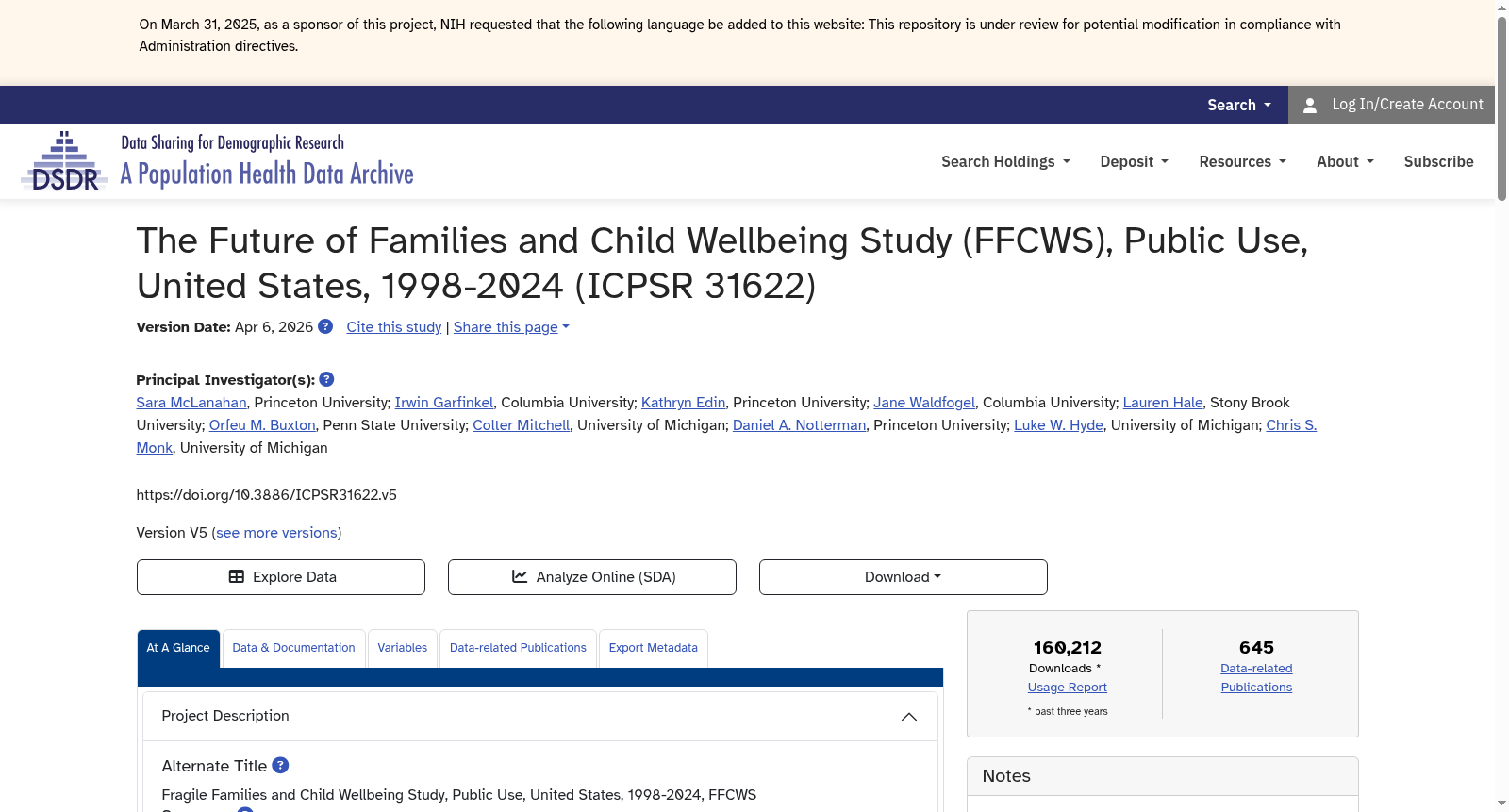Click the scrollbar up arrow

(1501, 8)
